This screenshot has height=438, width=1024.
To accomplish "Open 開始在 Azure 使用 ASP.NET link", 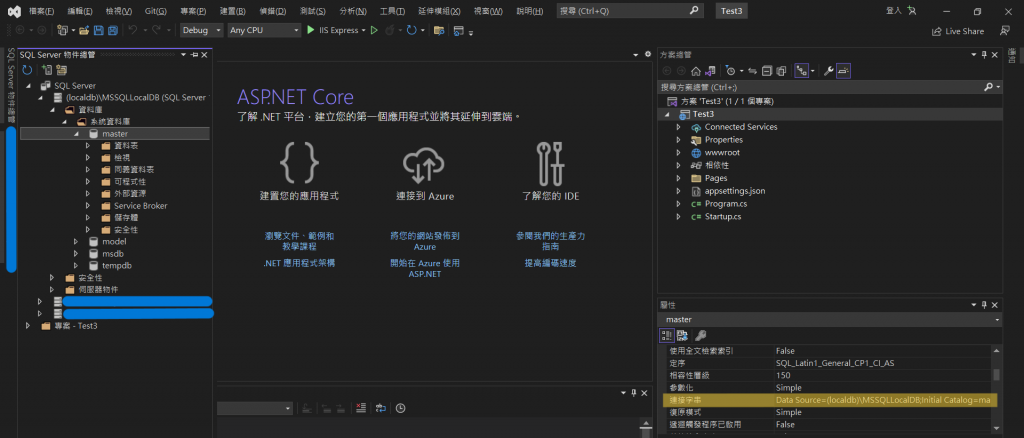I will (x=424, y=268).
